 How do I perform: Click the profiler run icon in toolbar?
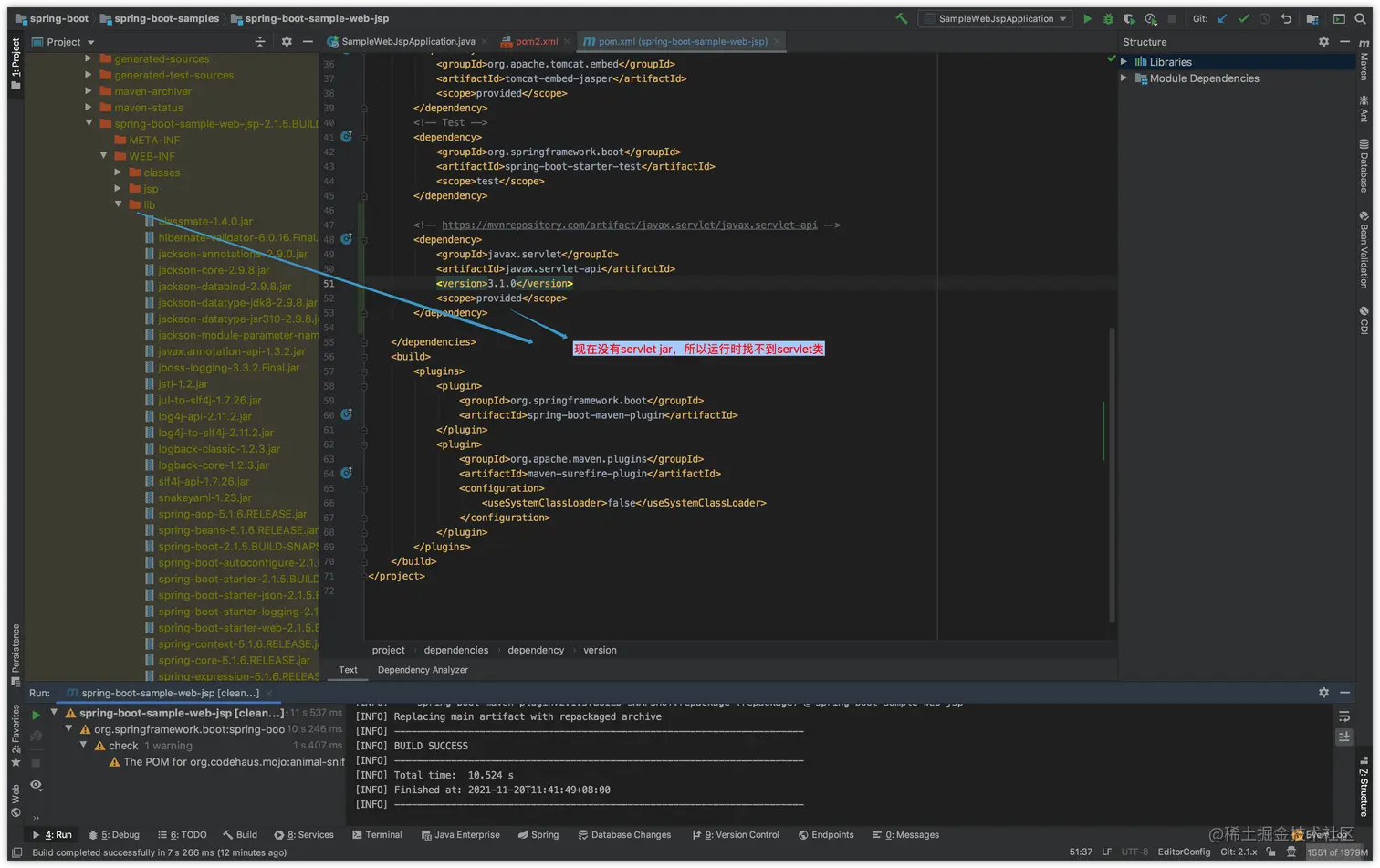click(1151, 18)
